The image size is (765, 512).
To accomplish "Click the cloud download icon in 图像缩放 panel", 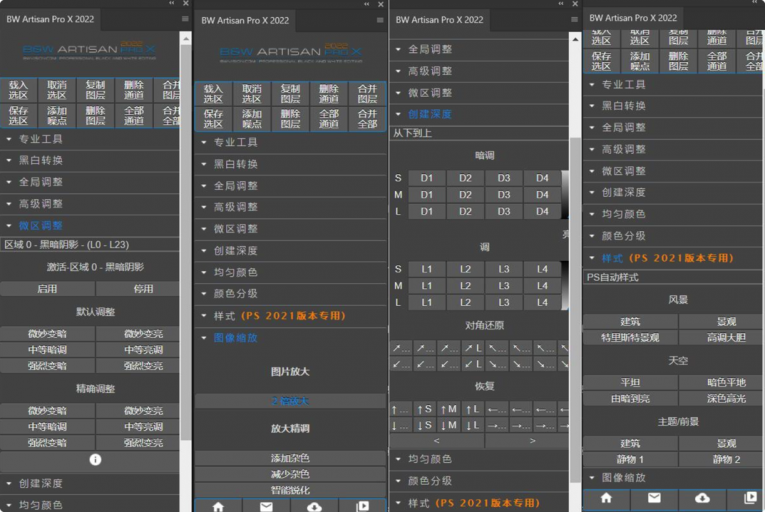I will (314, 507).
